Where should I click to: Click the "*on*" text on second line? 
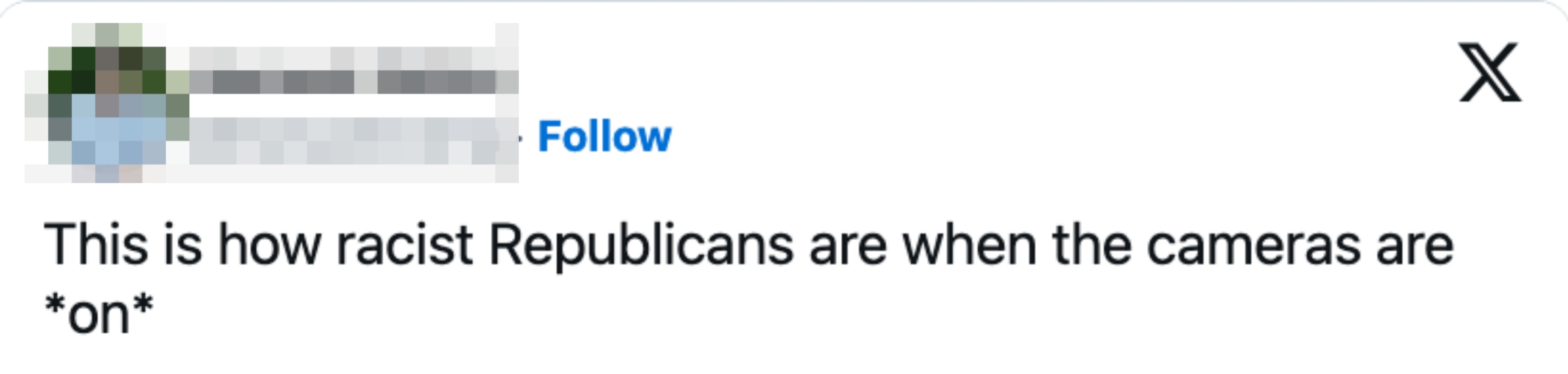[x=99, y=314]
